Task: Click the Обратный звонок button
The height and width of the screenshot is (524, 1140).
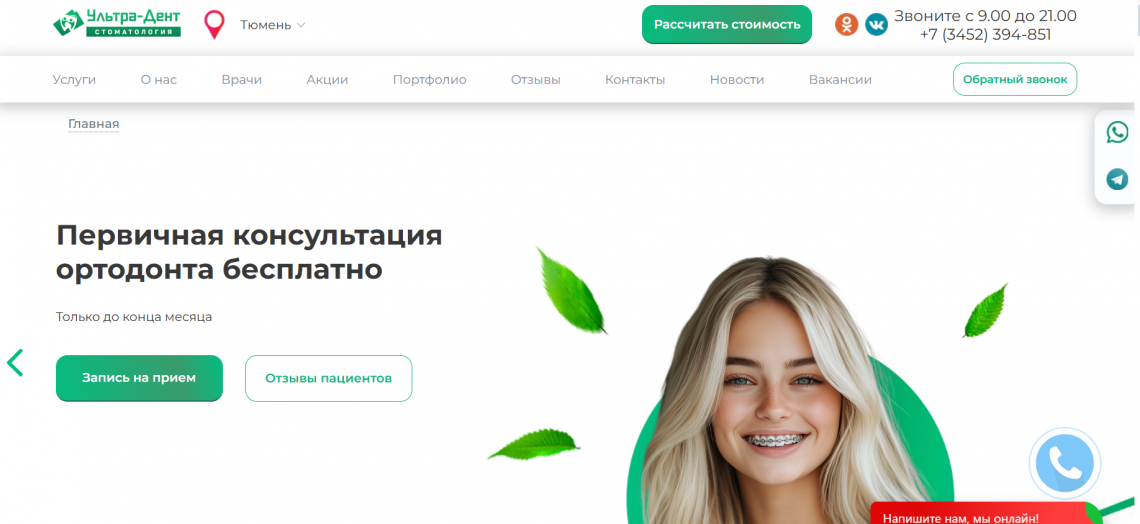Action: (x=1015, y=79)
